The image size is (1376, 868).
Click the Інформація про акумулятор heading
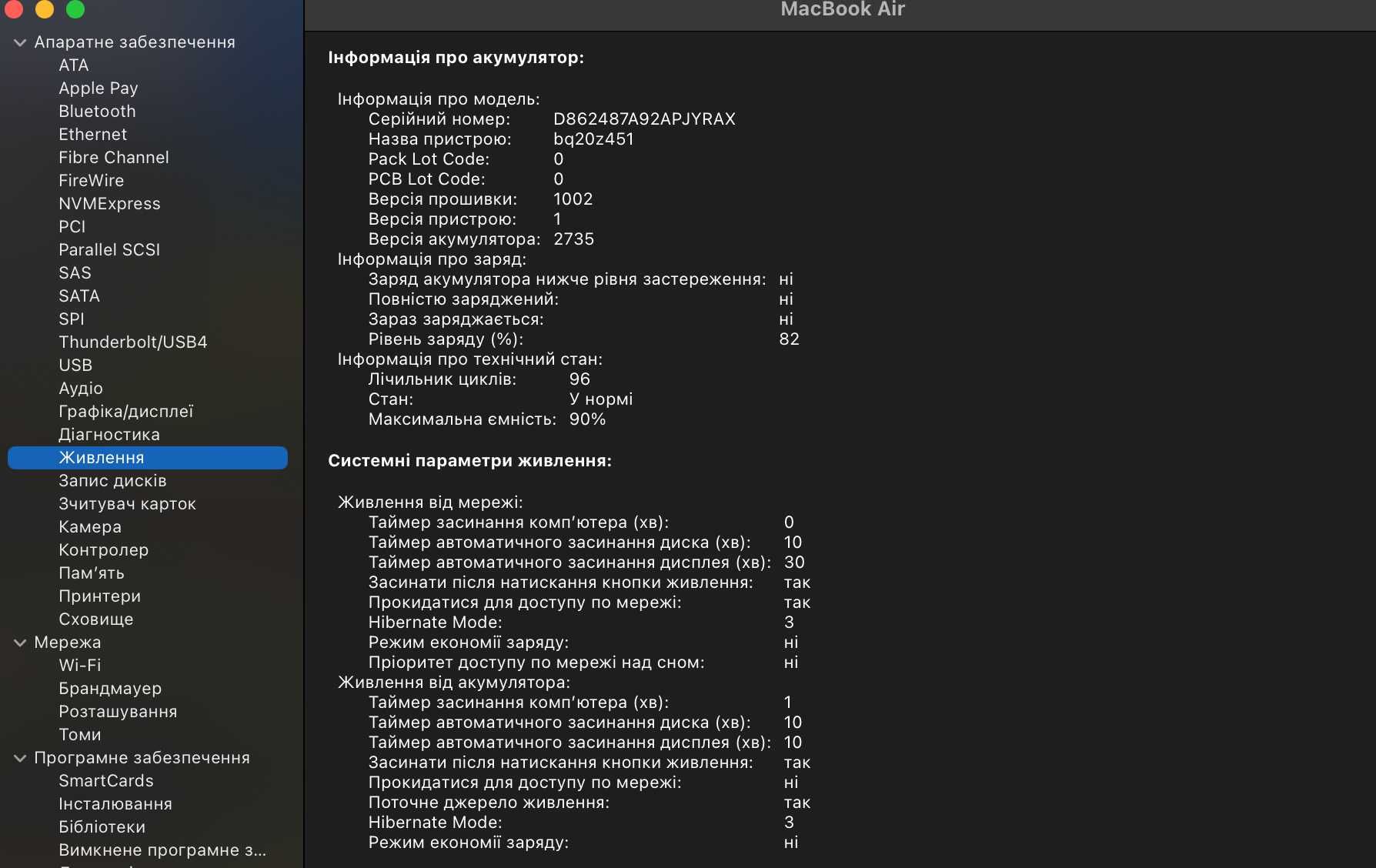click(x=456, y=58)
